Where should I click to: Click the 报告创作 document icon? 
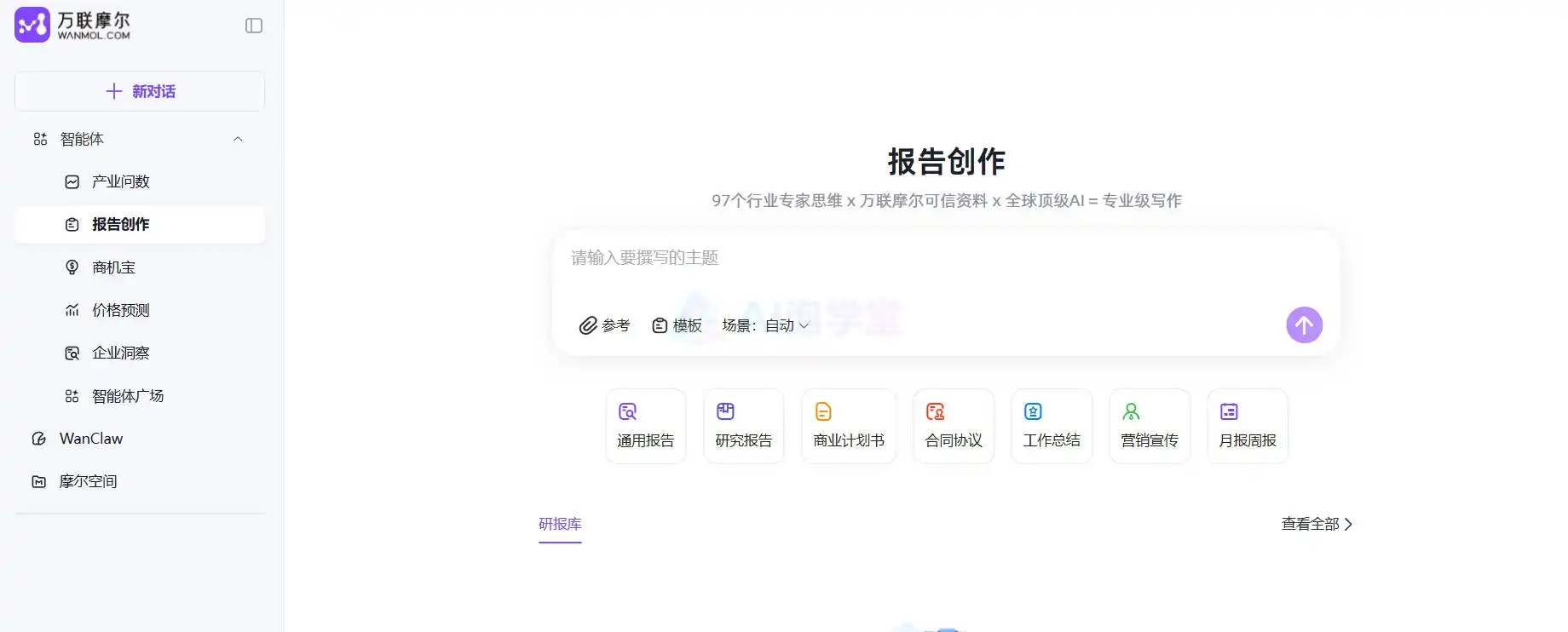coord(72,224)
